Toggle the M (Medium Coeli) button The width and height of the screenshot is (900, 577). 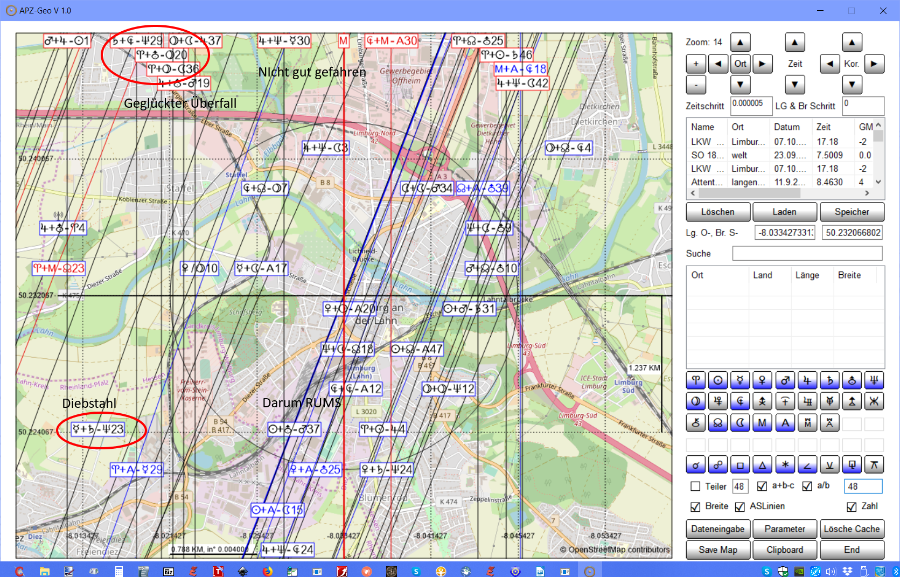[x=763, y=423]
